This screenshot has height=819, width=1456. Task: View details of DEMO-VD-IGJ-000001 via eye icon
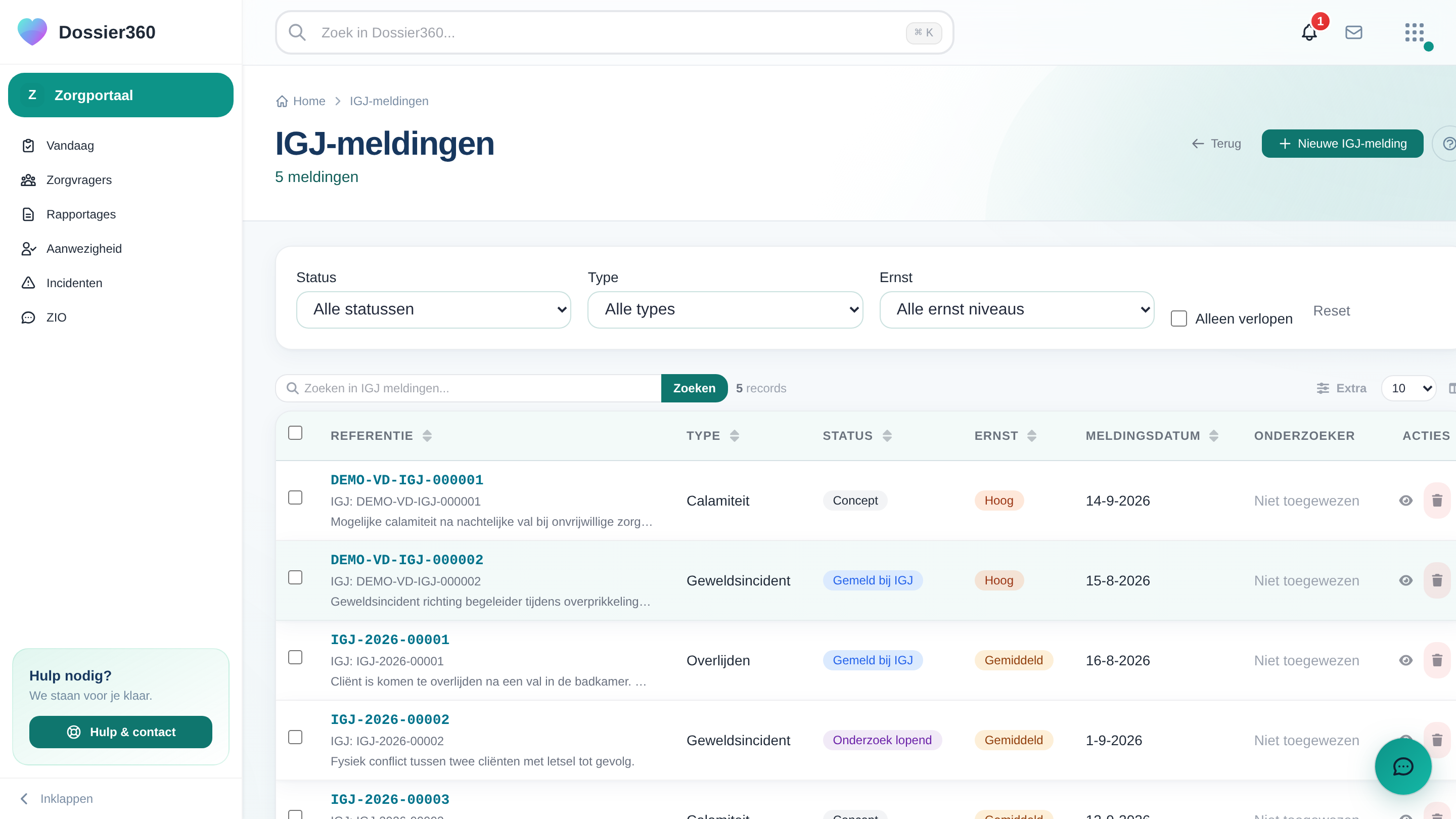[x=1405, y=501]
